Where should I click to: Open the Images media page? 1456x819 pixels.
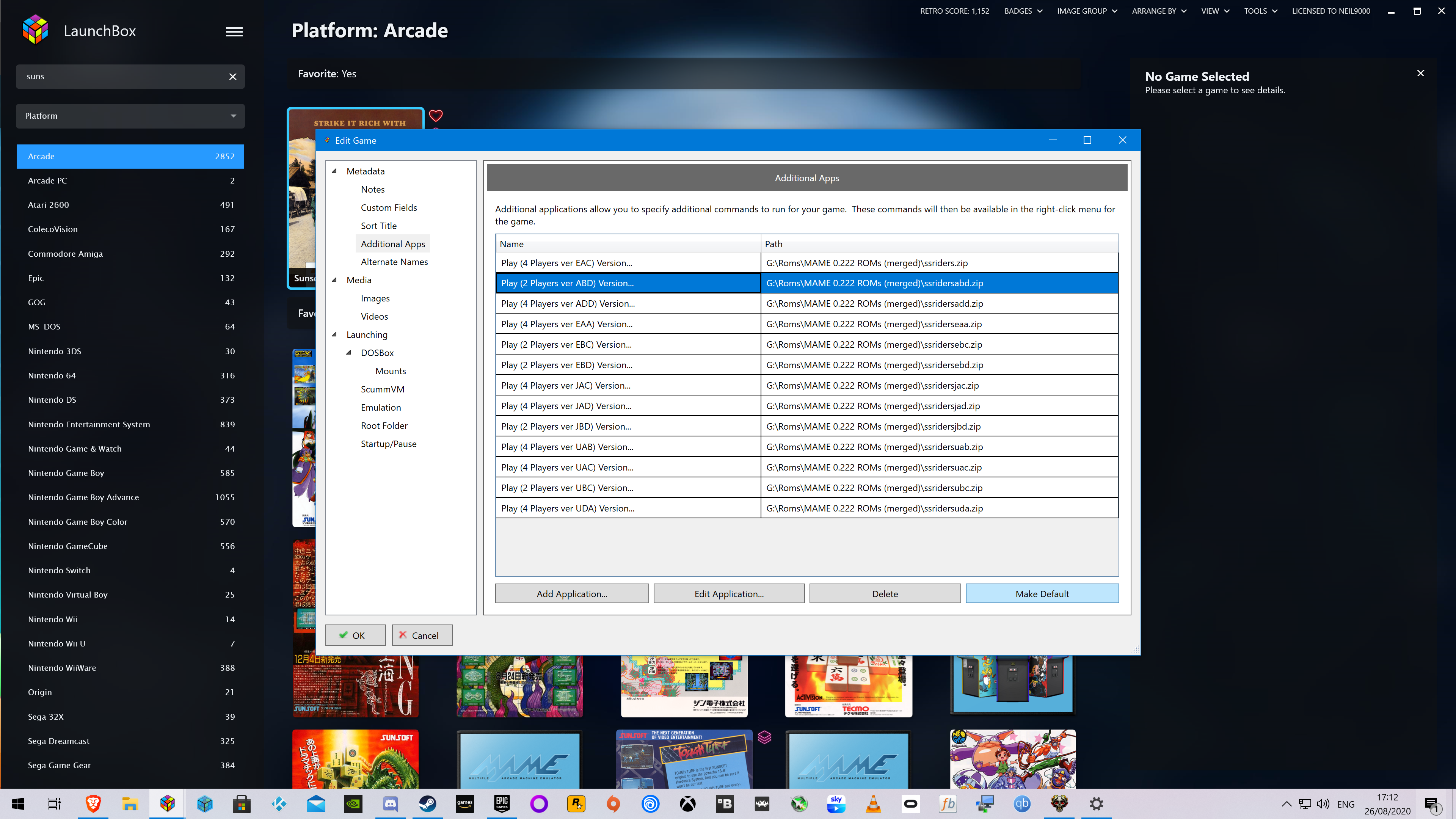click(375, 298)
